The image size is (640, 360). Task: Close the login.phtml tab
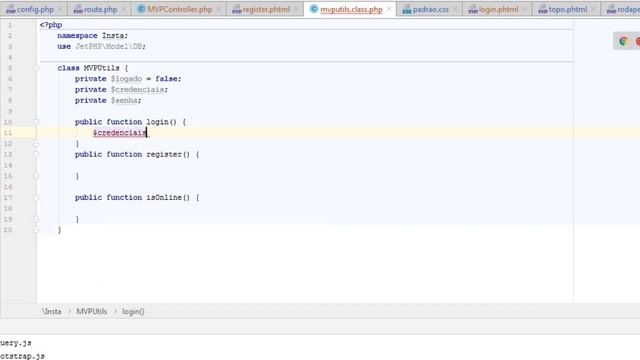[x=525, y=9]
